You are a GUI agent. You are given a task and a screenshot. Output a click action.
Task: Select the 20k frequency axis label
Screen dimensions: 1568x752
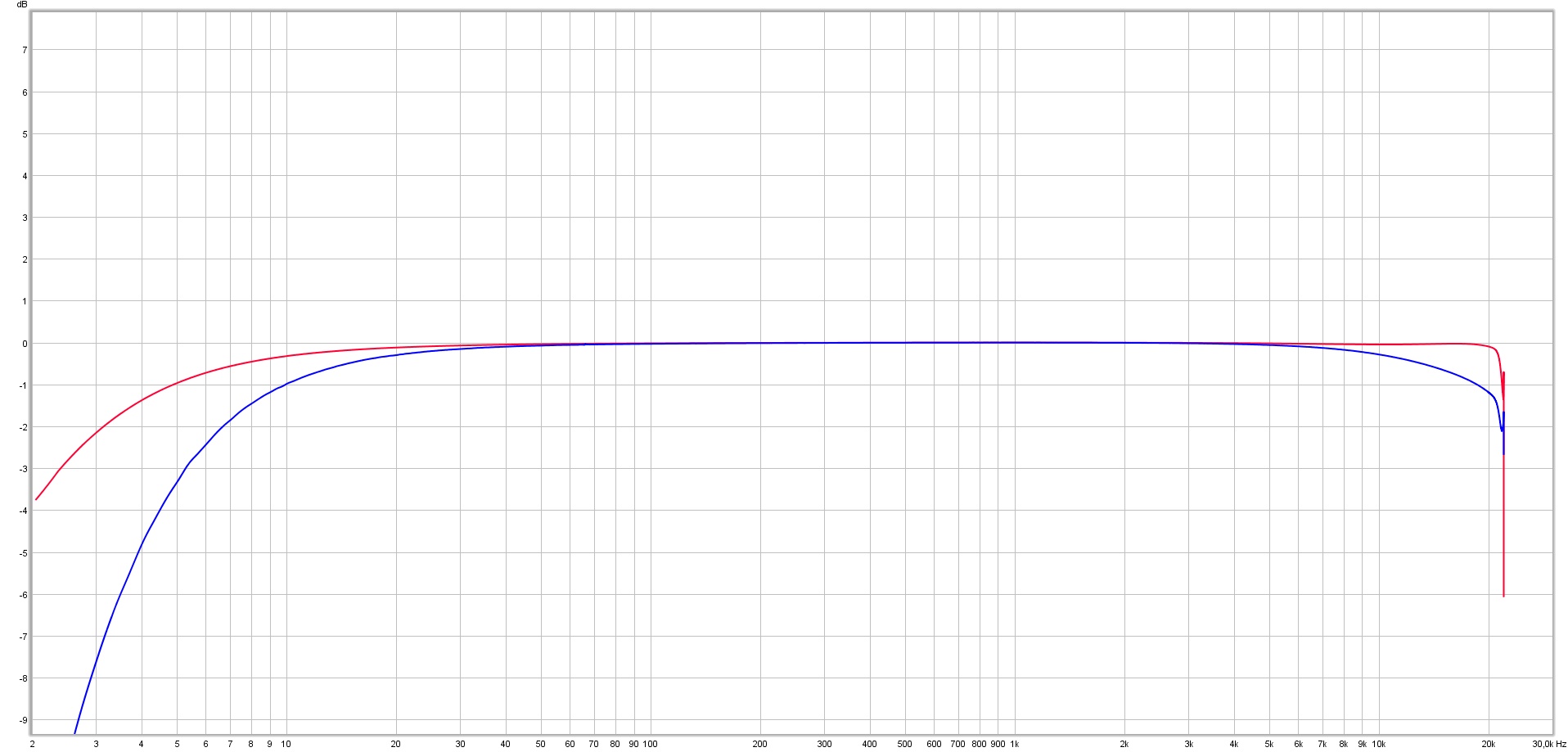1489,744
